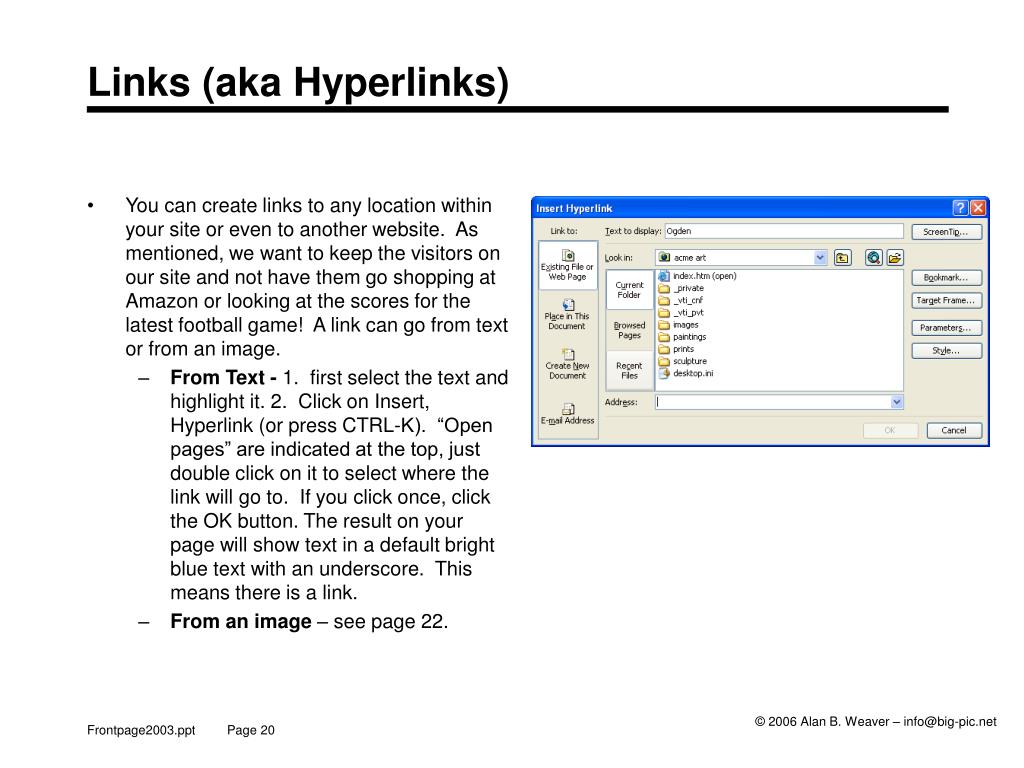
Task: Switch to the Recent Files tab
Action: pyautogui.click(x=630, y=371)
